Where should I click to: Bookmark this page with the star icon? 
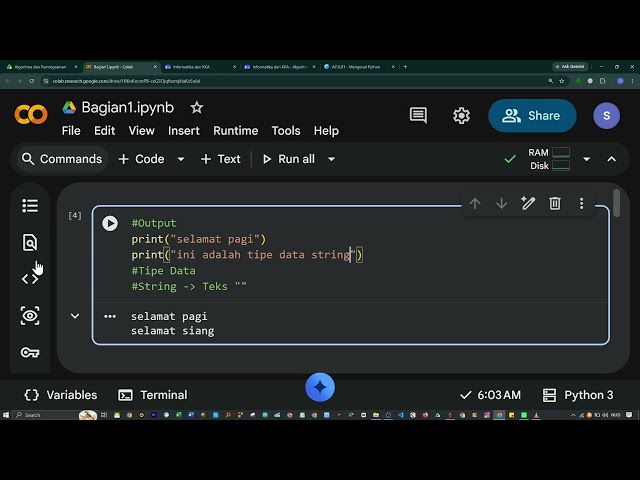(x=562, y=81)
